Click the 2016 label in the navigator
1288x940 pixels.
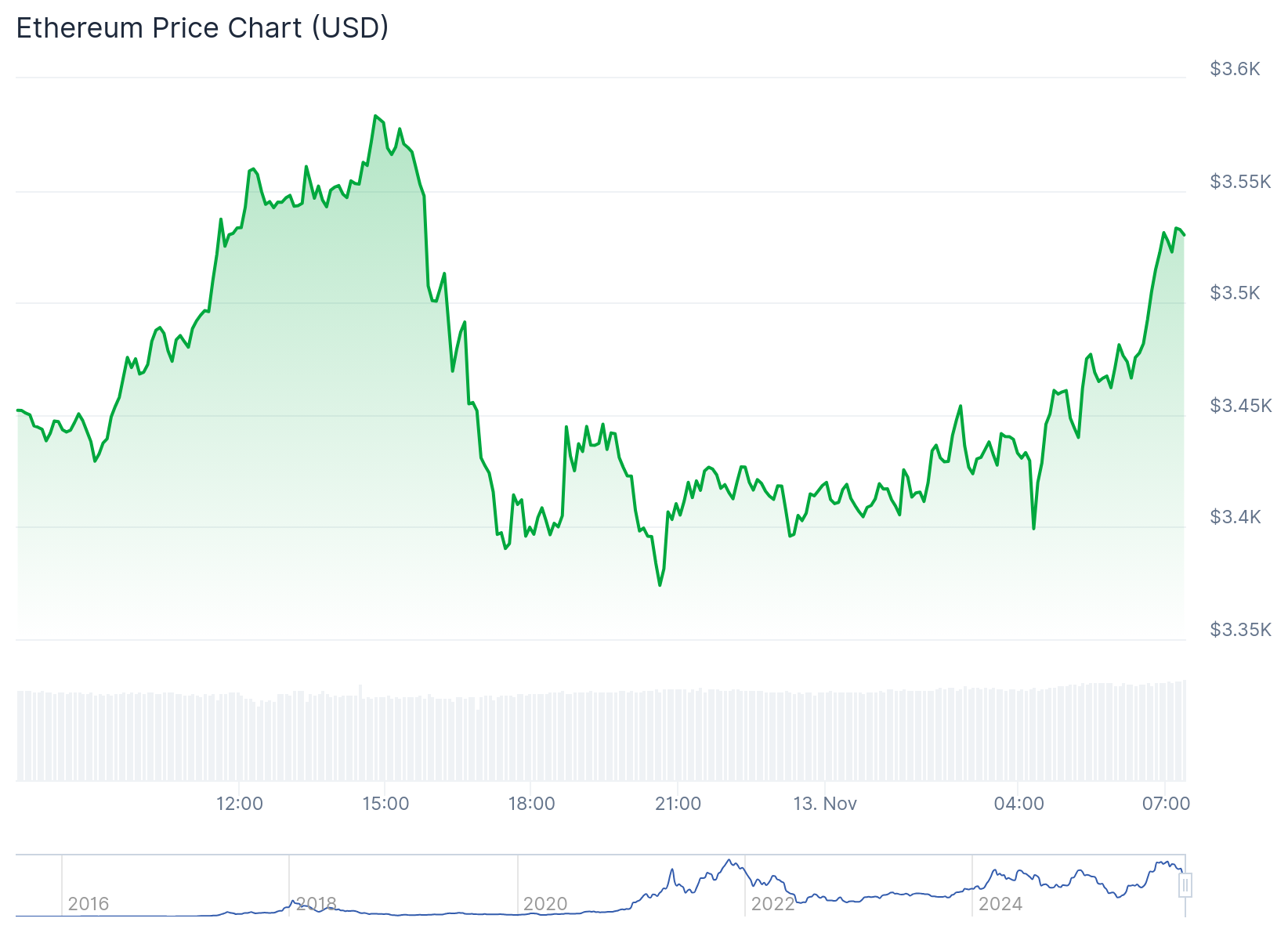(x=89, y=904)
